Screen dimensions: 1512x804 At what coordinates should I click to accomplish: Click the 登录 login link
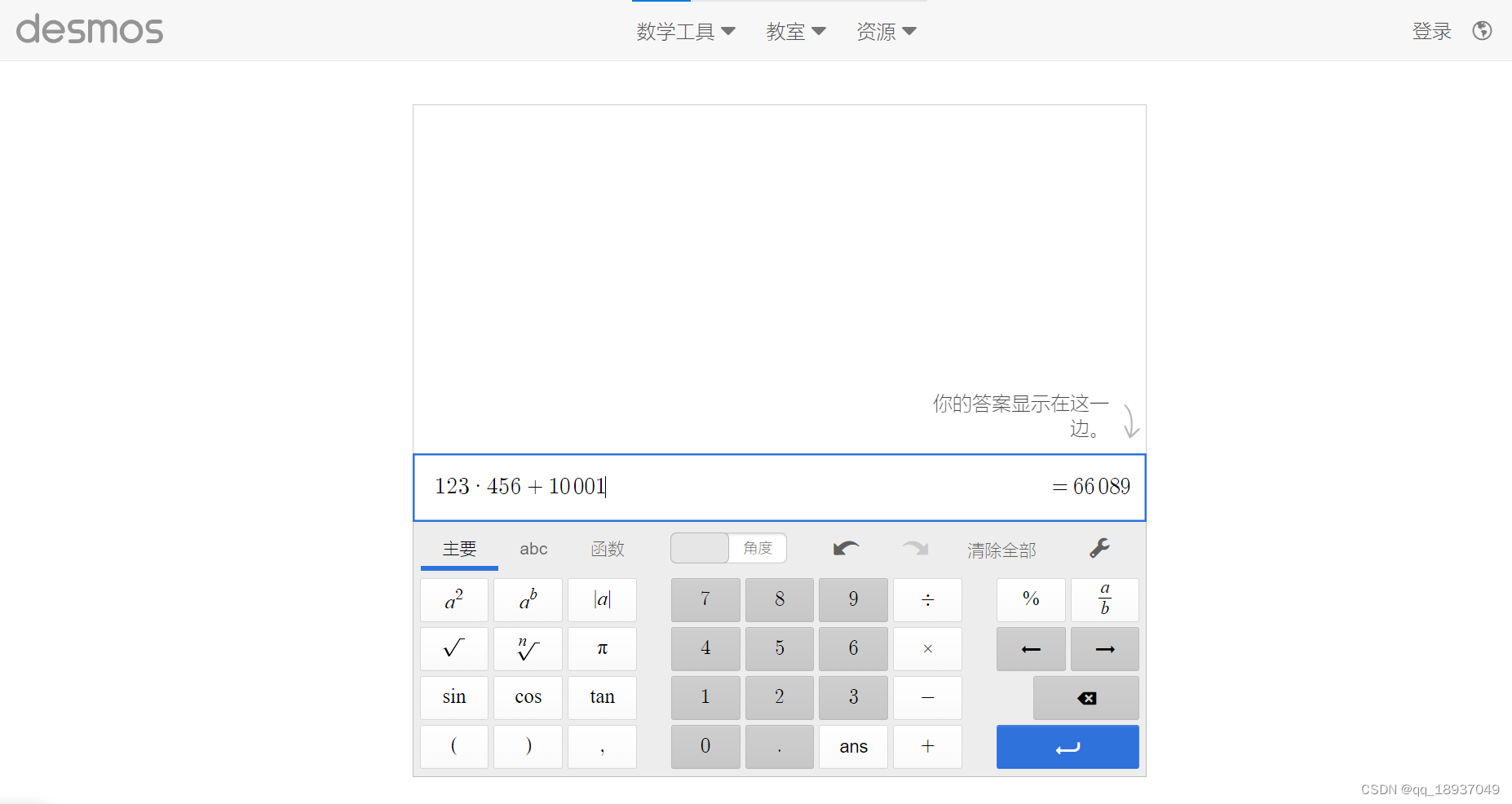pyautogui.click(x=1432, y=31)
